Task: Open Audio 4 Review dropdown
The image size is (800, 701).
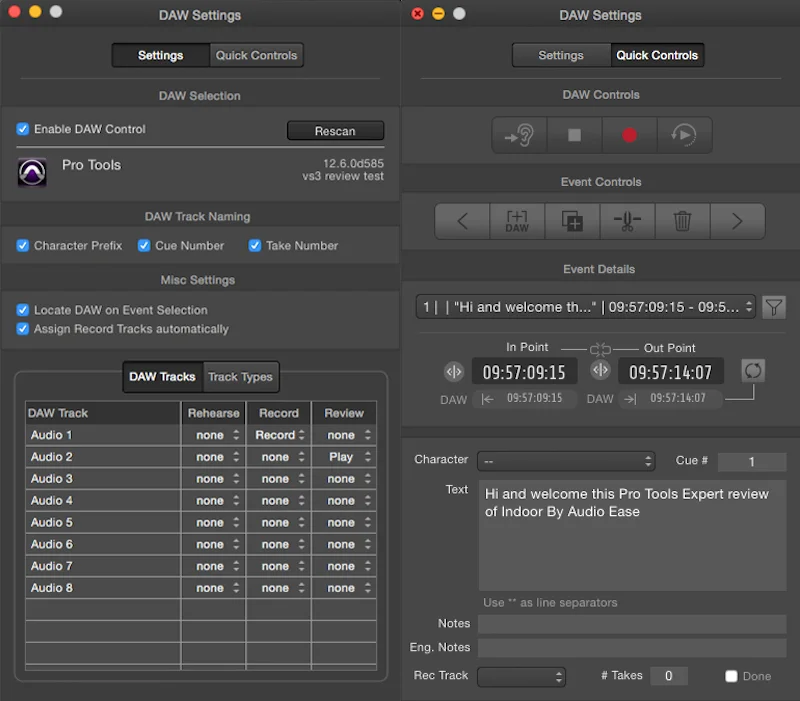Action: (344, 501)
